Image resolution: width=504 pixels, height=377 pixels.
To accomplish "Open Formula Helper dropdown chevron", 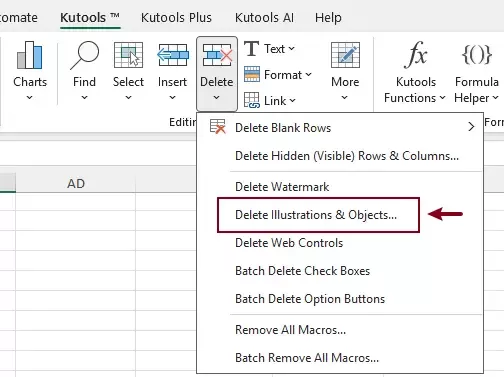I will 495,98.
